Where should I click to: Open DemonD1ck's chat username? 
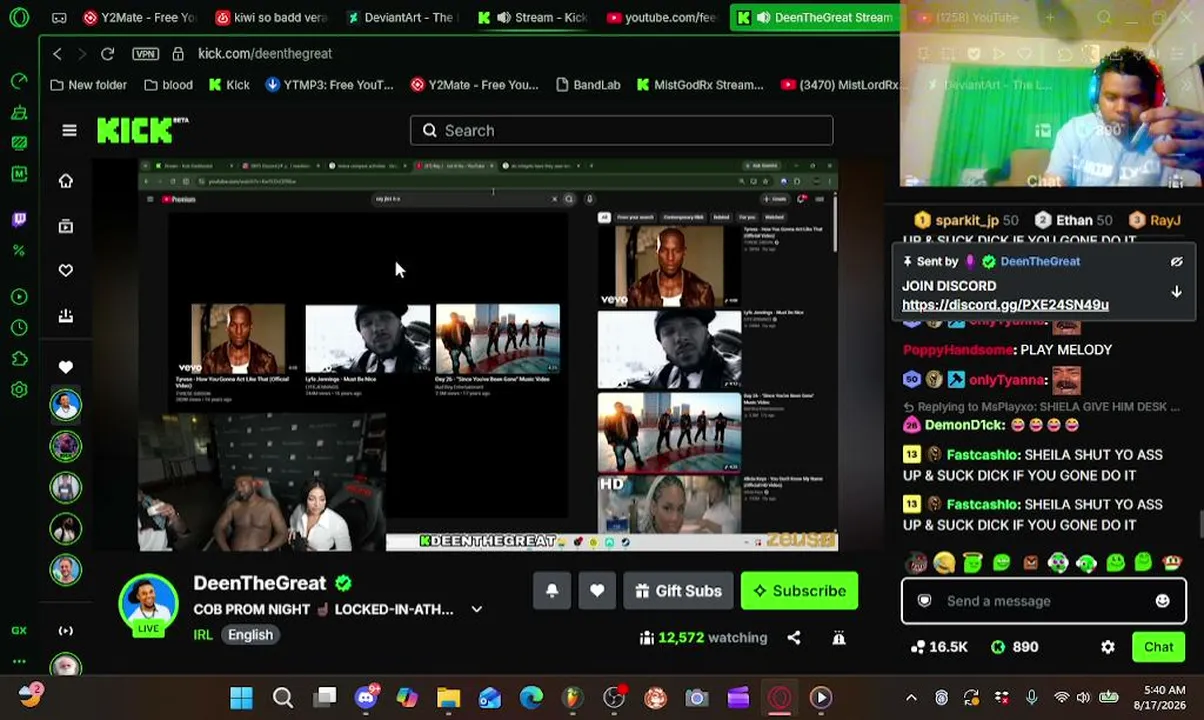[964, 425]
